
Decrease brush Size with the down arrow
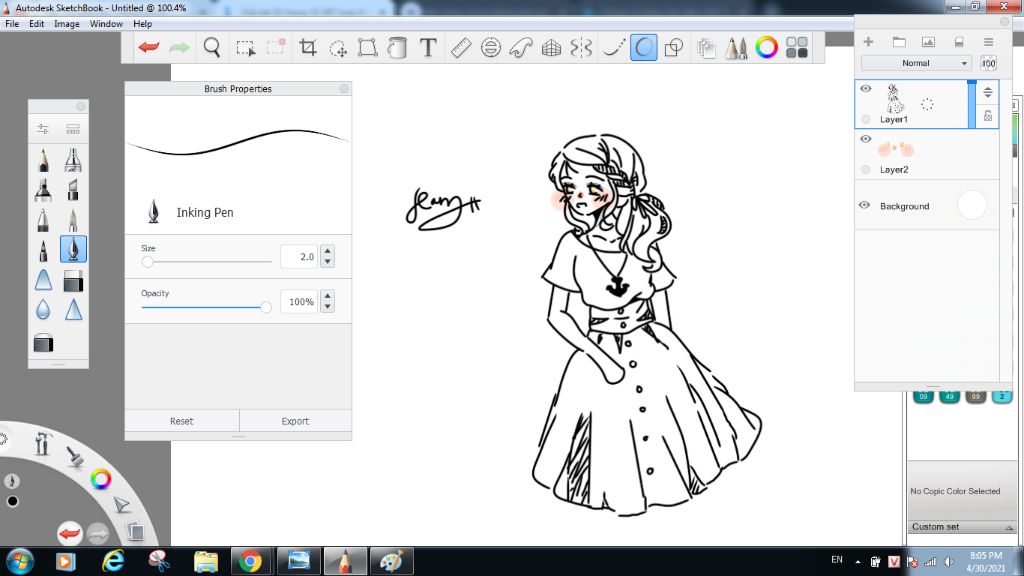tap(328, 262)
